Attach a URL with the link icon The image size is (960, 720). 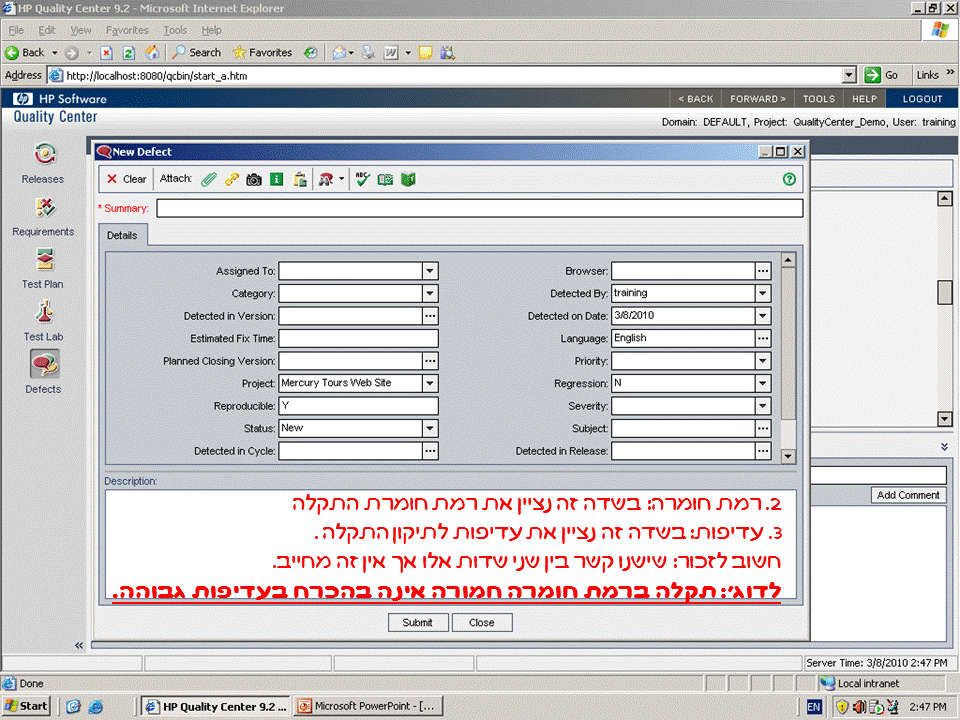click(x=231, y=179)
